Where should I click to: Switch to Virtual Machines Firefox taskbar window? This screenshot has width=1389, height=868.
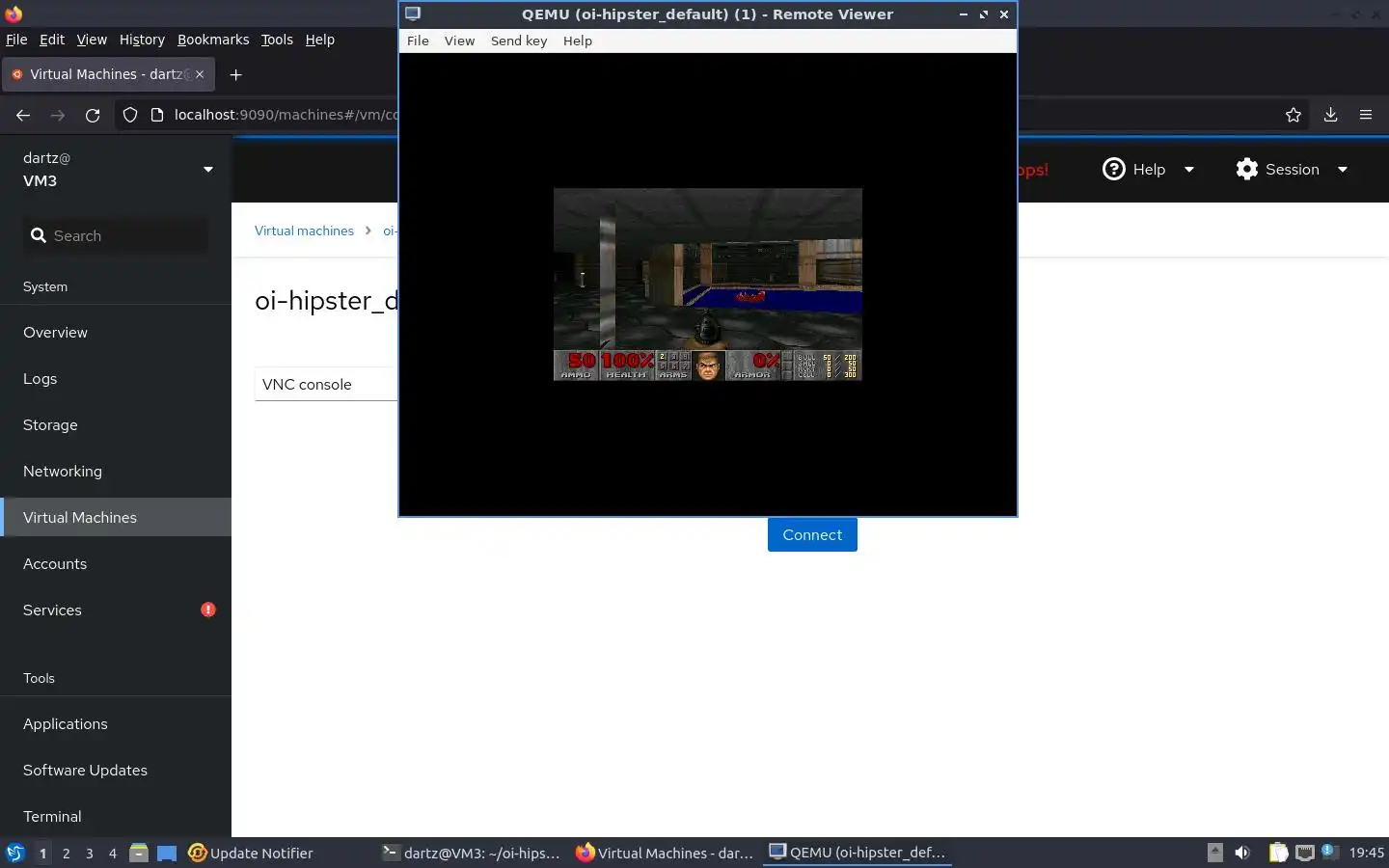(665, 853)
